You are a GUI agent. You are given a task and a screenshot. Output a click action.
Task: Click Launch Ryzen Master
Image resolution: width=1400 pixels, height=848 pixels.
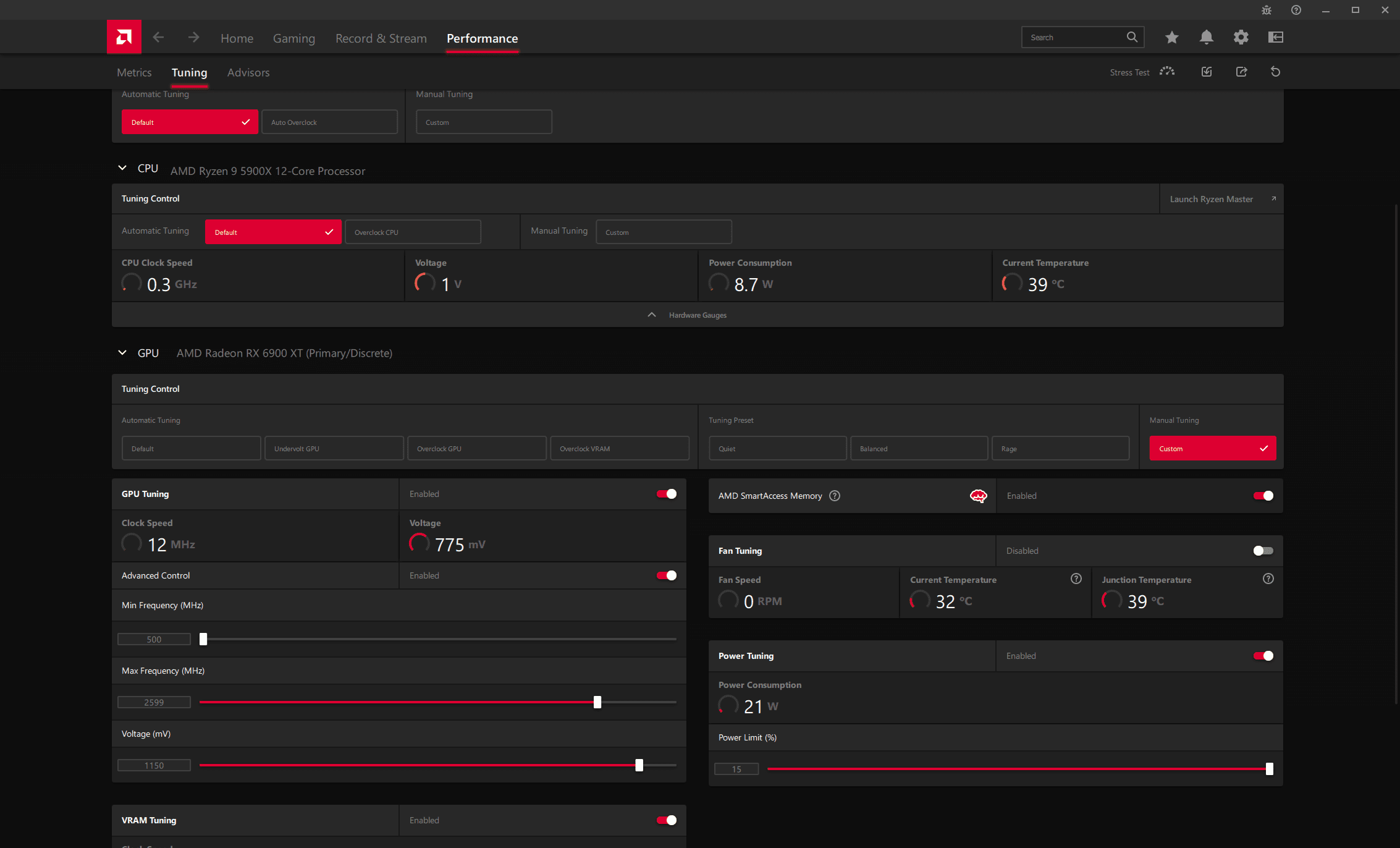pyautogui.click(x=1221, y=198)
